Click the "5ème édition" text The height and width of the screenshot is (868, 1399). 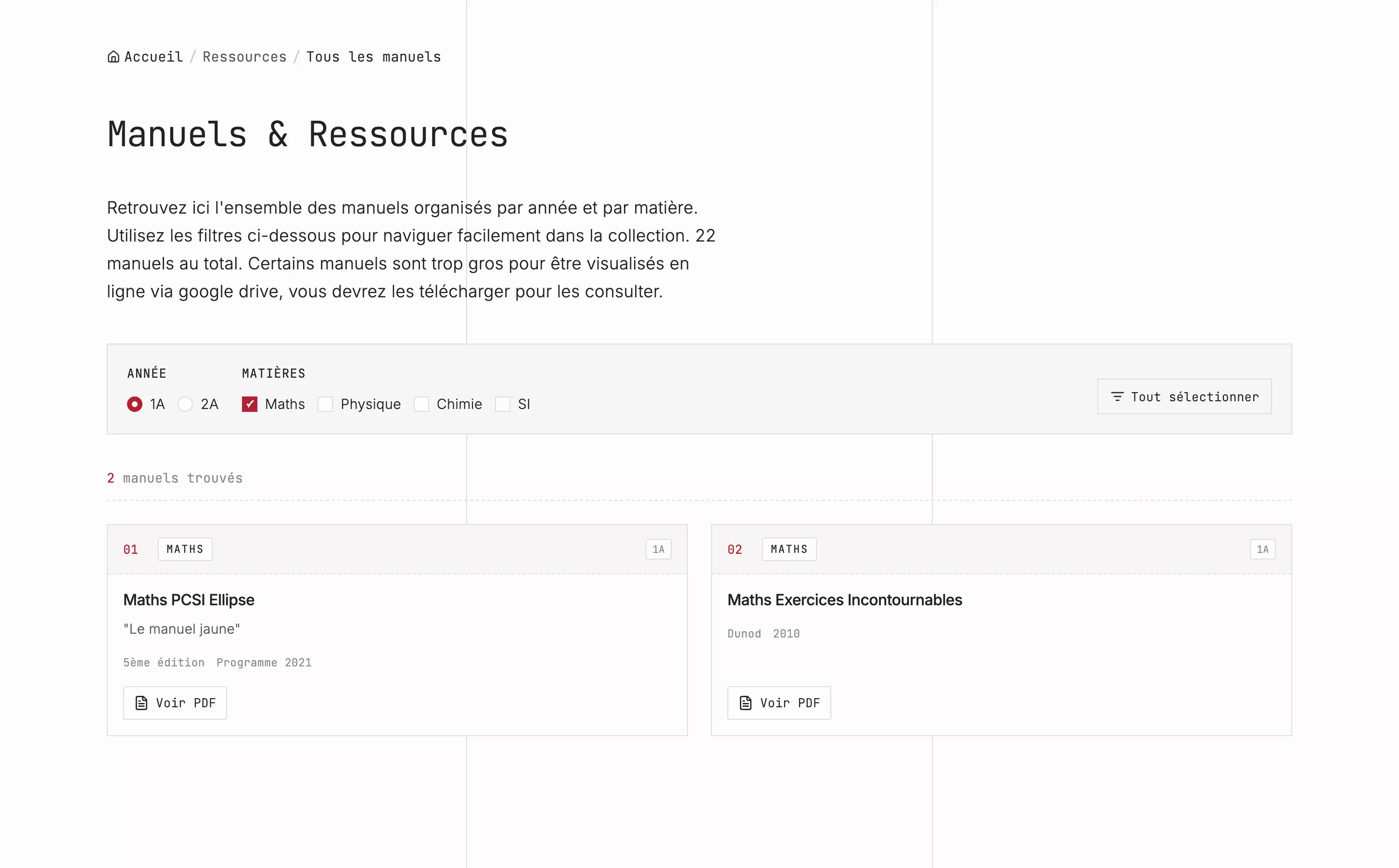pyautogui.click(x=164, y=663)
